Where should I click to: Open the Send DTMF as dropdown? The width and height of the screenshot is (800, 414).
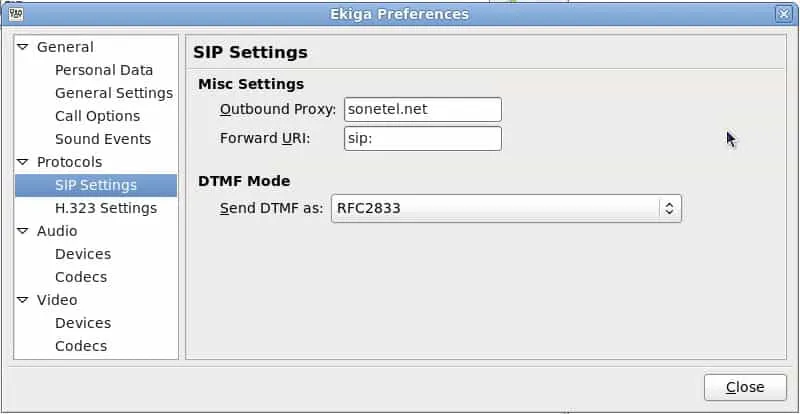(506, 208)
